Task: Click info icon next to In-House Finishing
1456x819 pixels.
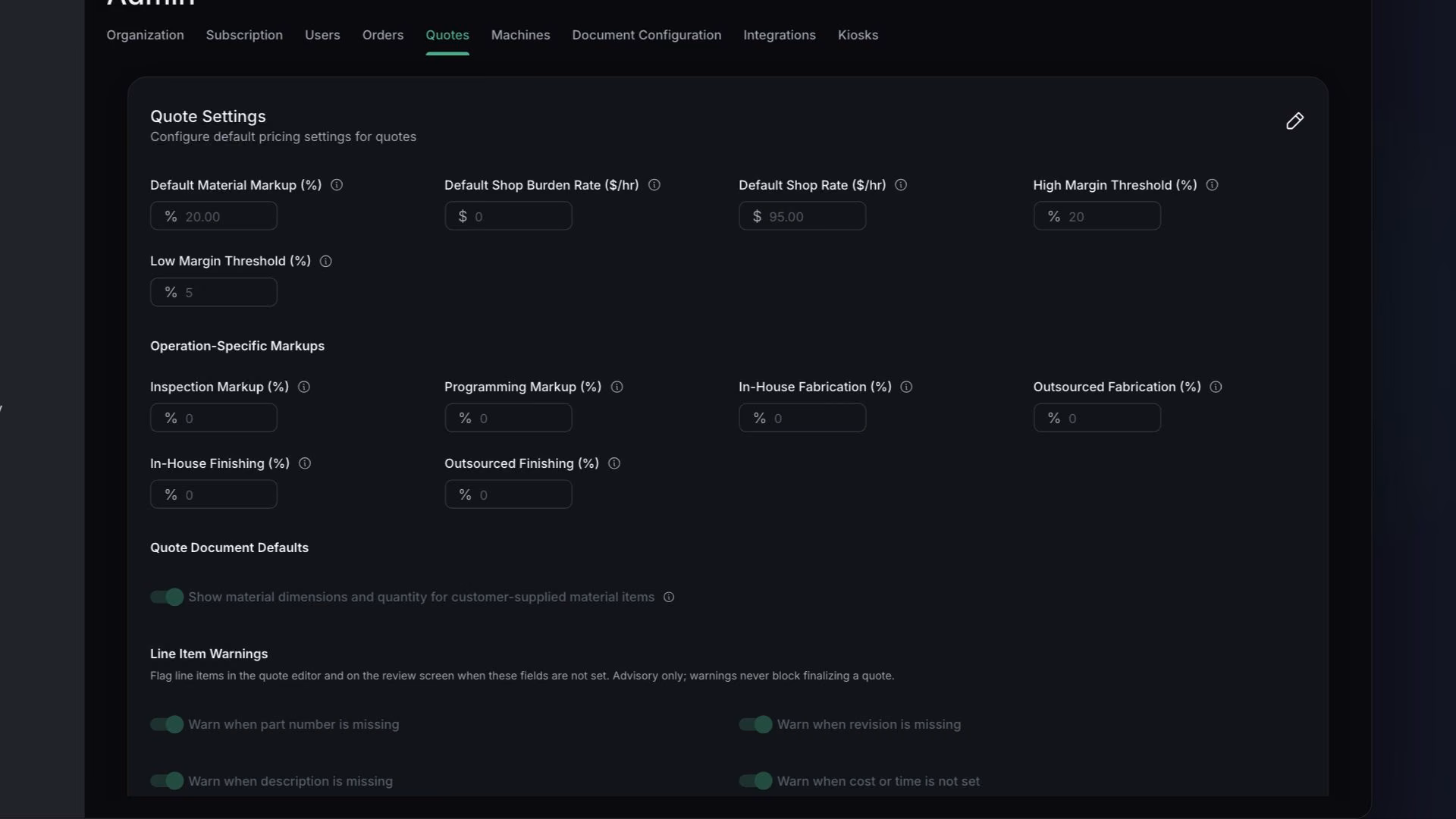Action: pyautogui.click(x=305, y=463)
